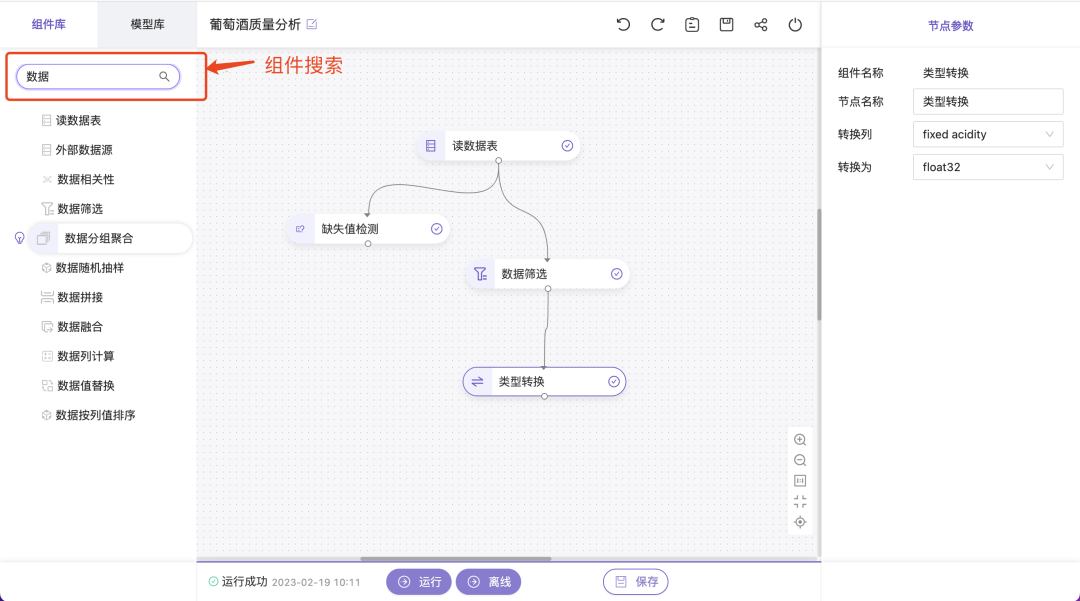Switch to the 模型库 tab
Viewport: 1080px width, 601px height.
(147, 24)
